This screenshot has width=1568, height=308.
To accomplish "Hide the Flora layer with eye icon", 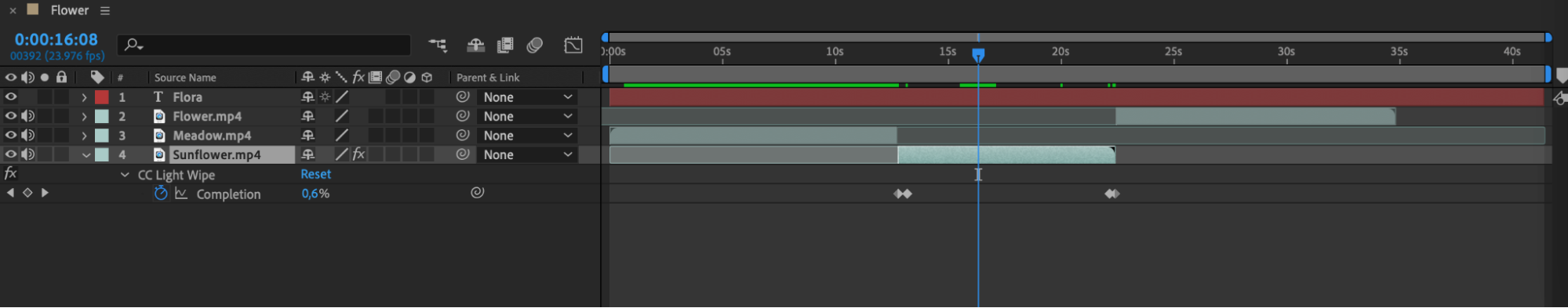I will (x=11, y=96).
